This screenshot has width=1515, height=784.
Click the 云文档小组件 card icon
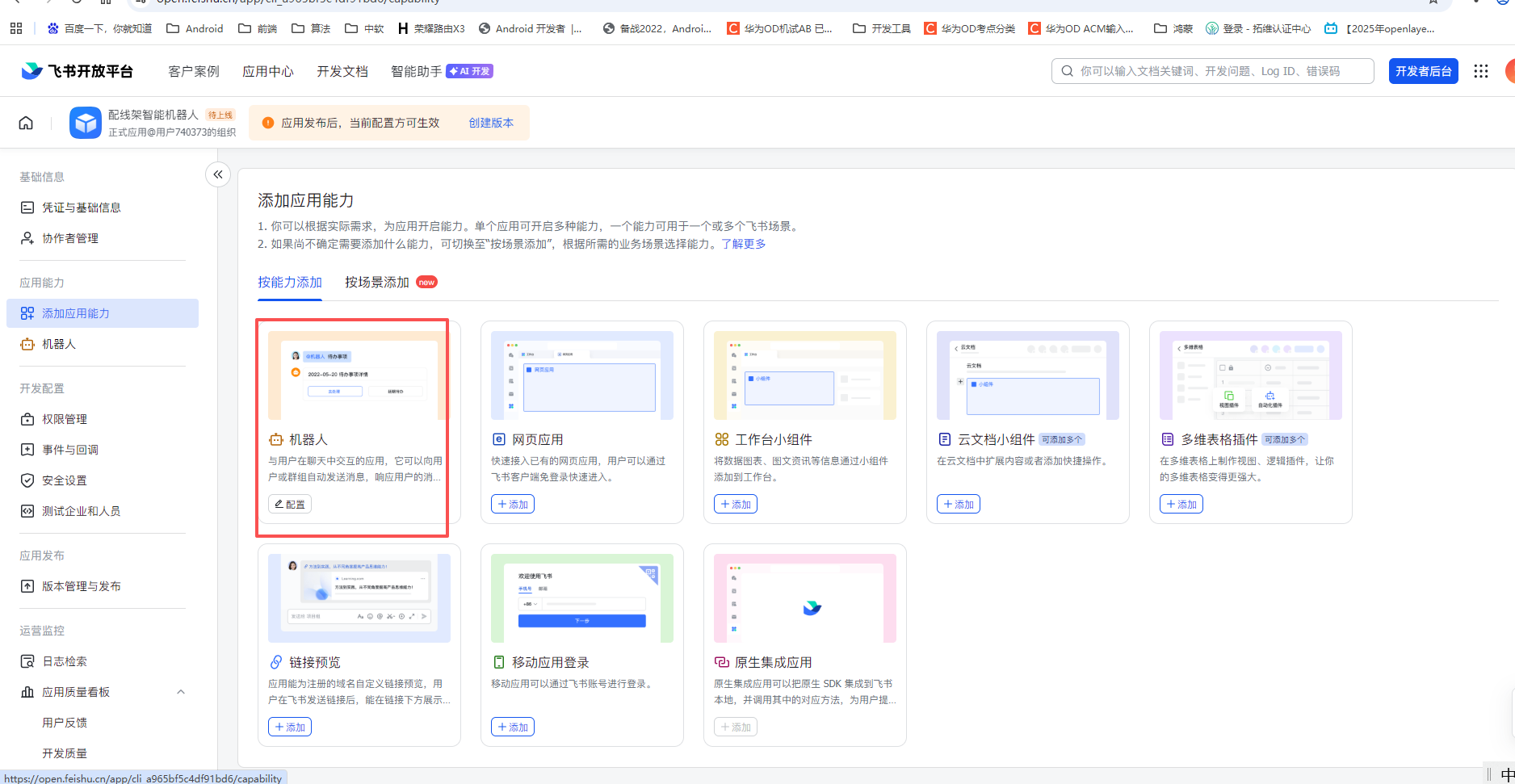pyautogui.click(x=945, y=439)
